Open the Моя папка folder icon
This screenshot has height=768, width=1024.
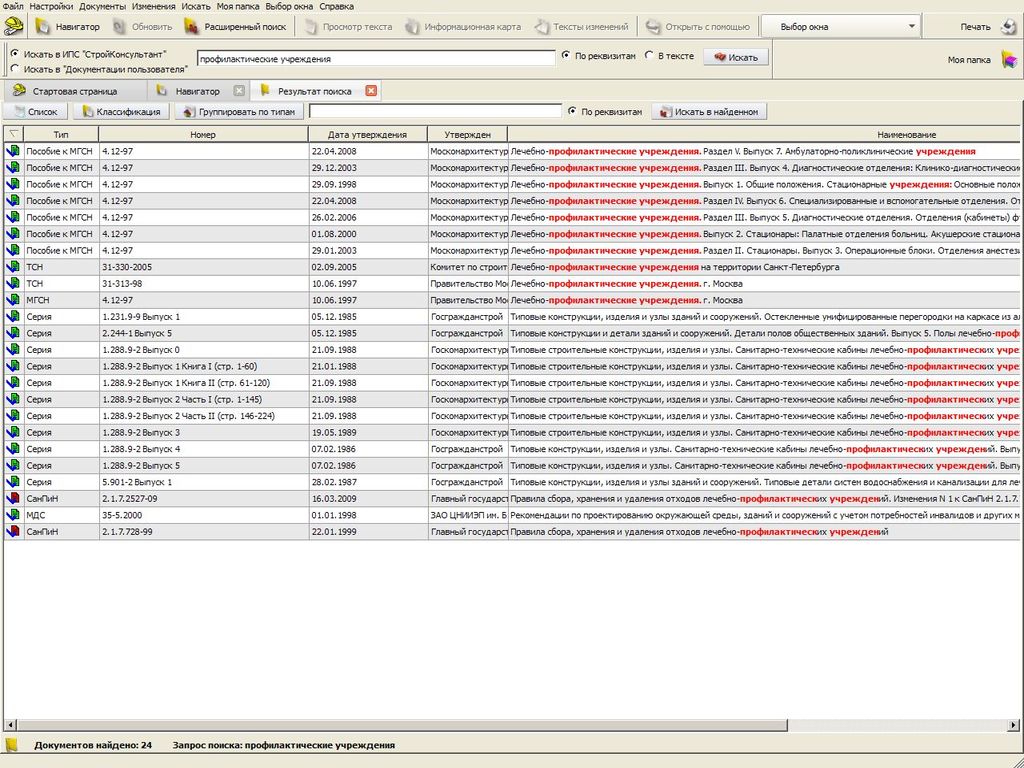(1010, 60)
